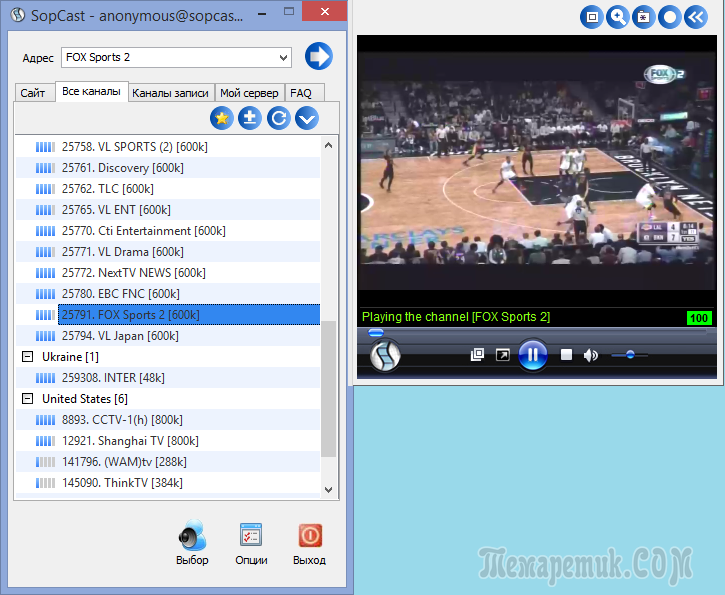Select channel 145090. ThinkTV [384k]
Image resolution: width=725 pixels, height=595 pixels.
click(168, 483)
